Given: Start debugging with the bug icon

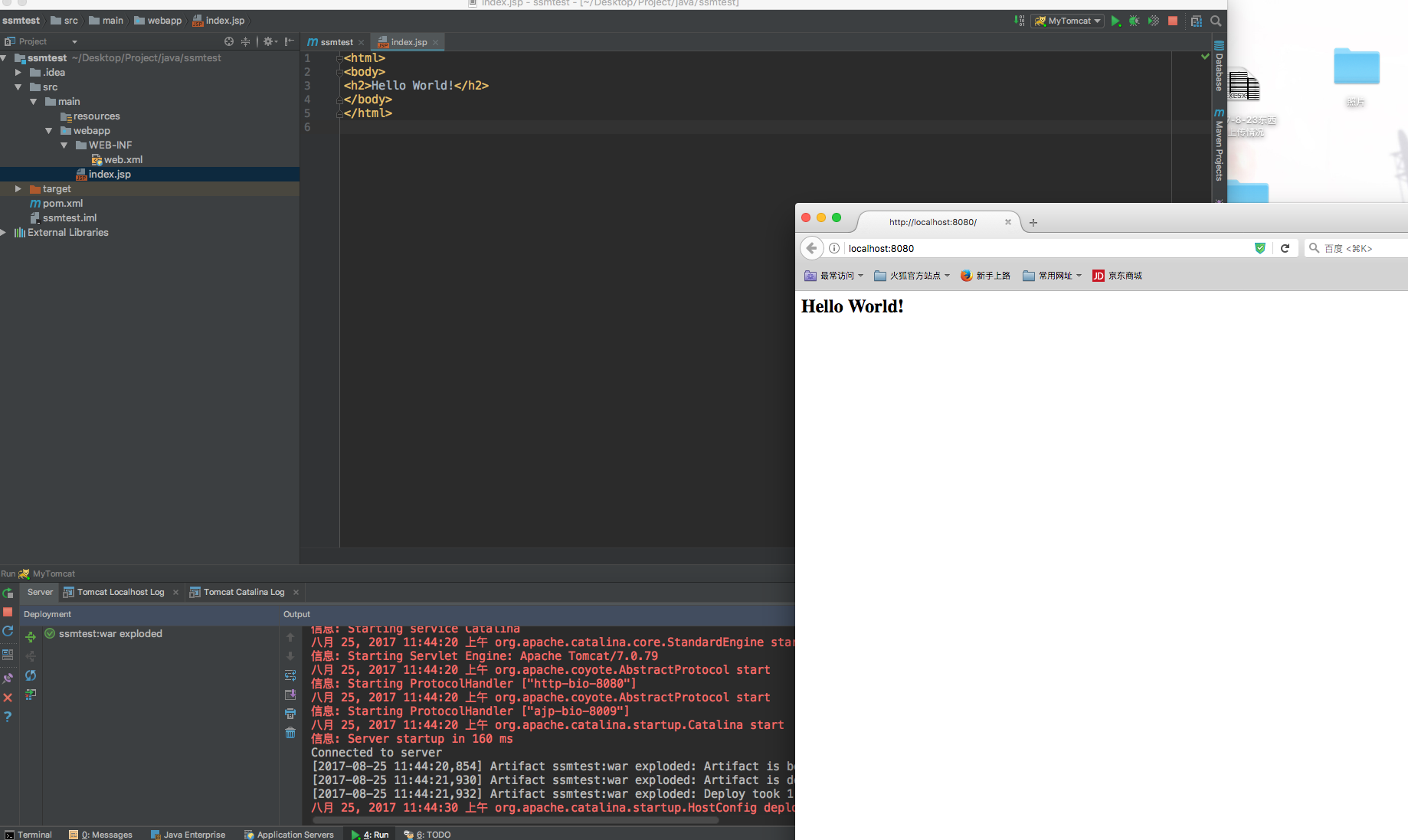Looking at the screenshot, I should point(1135,21).
